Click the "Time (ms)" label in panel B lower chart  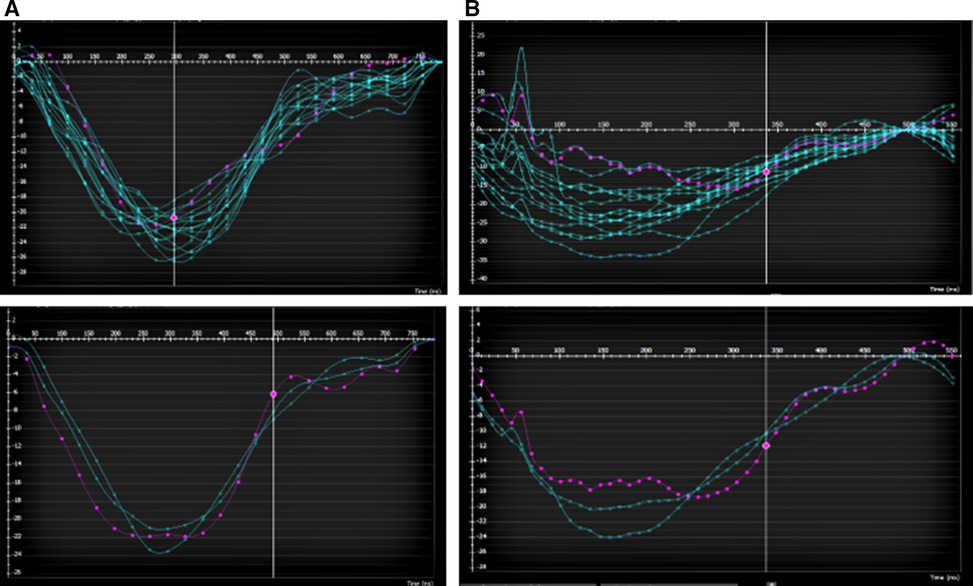945,579
